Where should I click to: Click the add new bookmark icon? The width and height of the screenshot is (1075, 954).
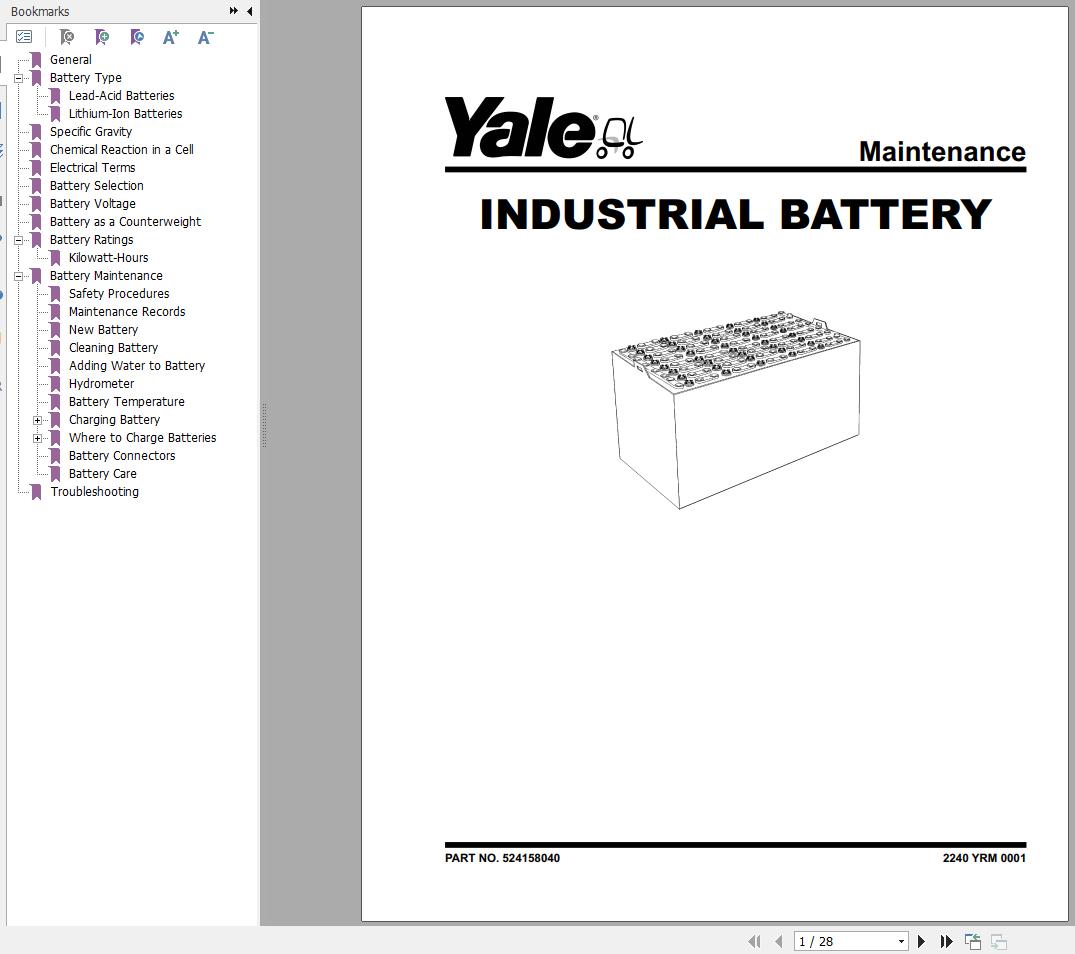coord(102,37)
